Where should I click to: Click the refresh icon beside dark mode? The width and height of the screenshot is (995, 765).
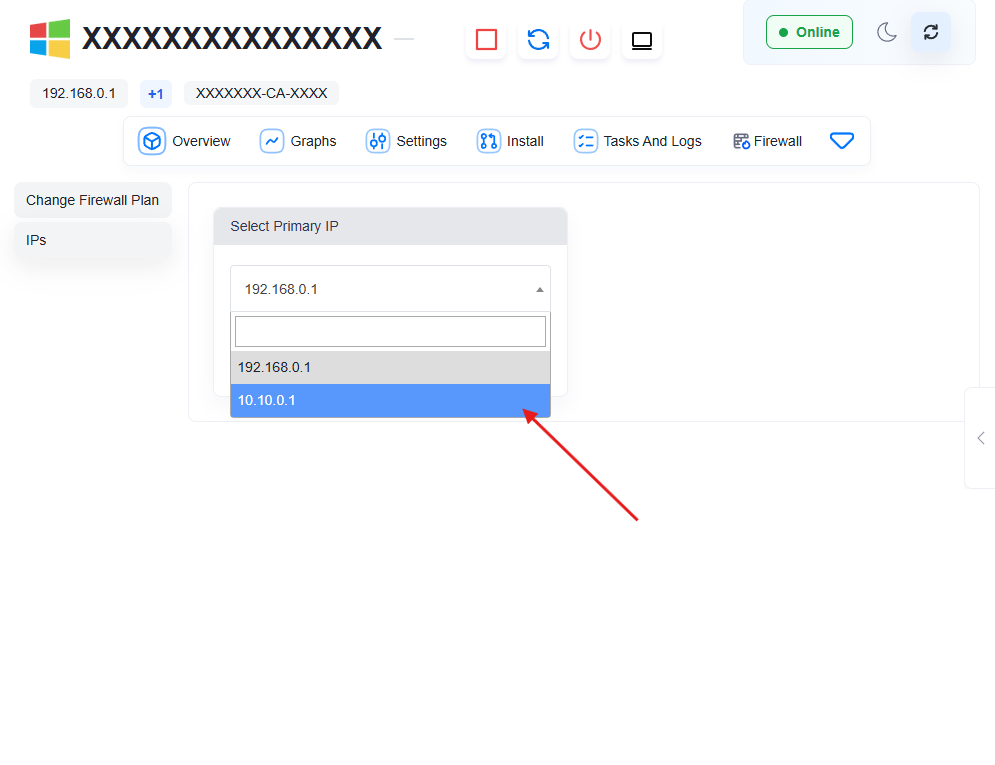click(x=931, y=32)
